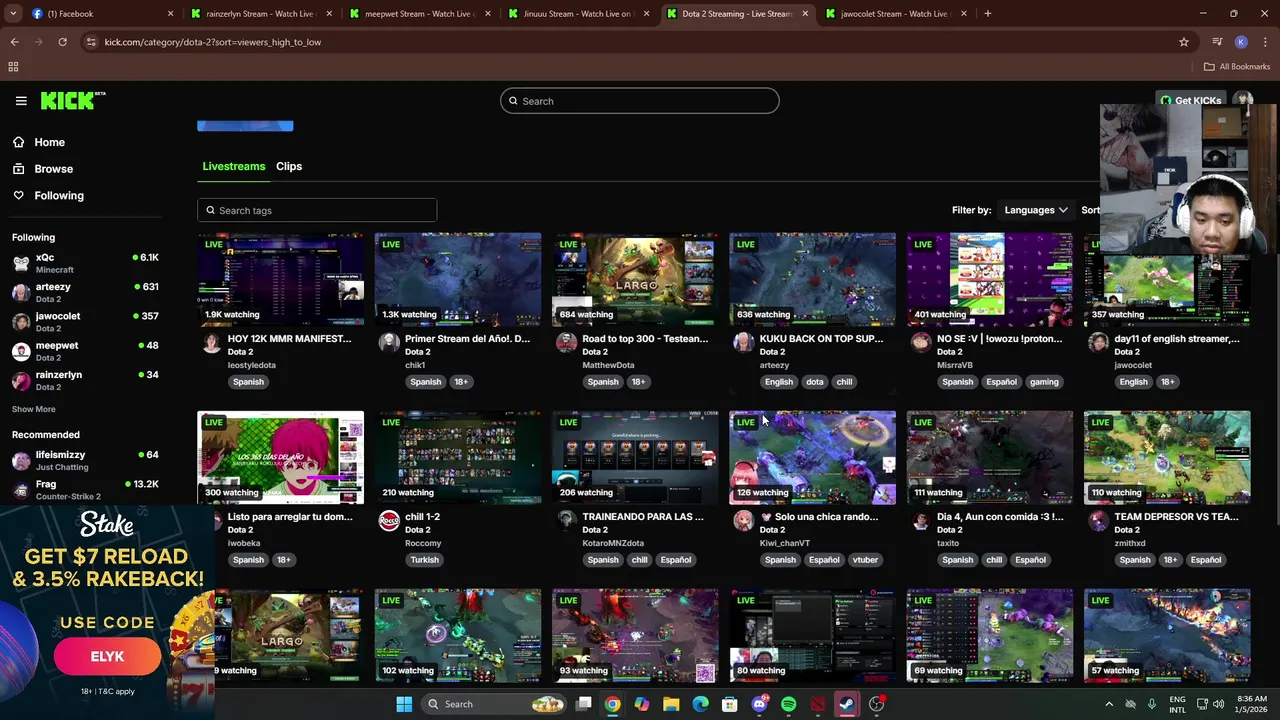
Task: Open arteezy channel in Following list
Action: tap(85, 292)
